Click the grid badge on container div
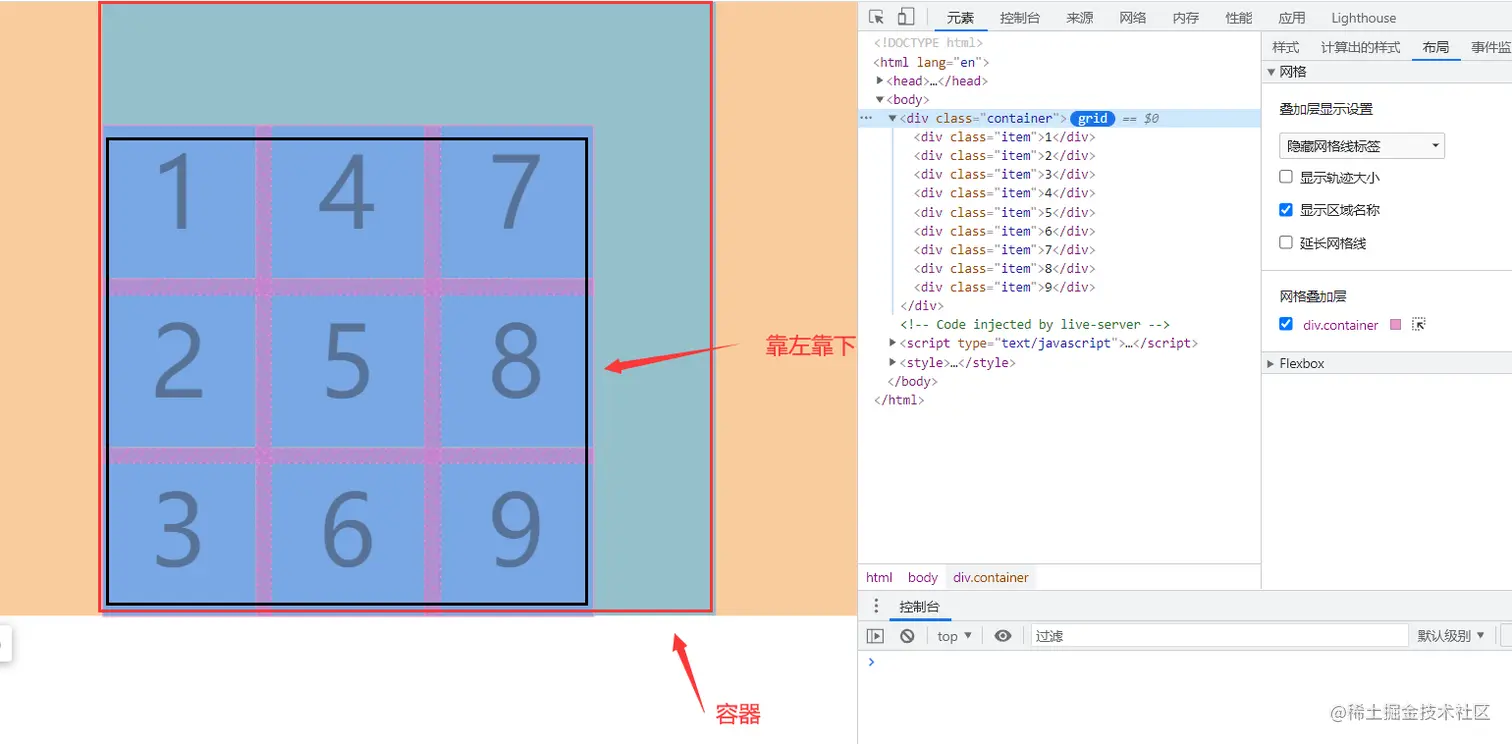This screenshot has height=744, width=1512. (1093, 118)
